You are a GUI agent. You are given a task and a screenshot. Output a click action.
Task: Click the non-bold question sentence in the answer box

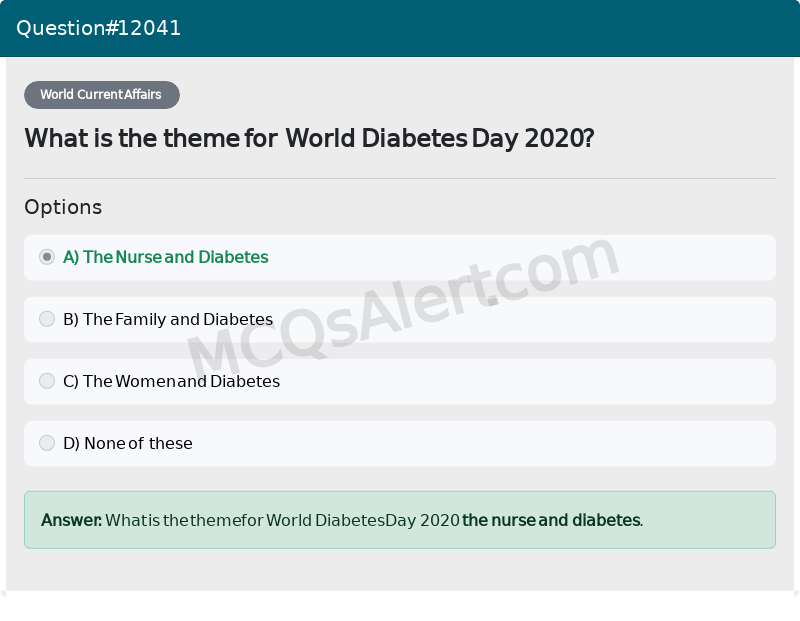tap(282, 520)
